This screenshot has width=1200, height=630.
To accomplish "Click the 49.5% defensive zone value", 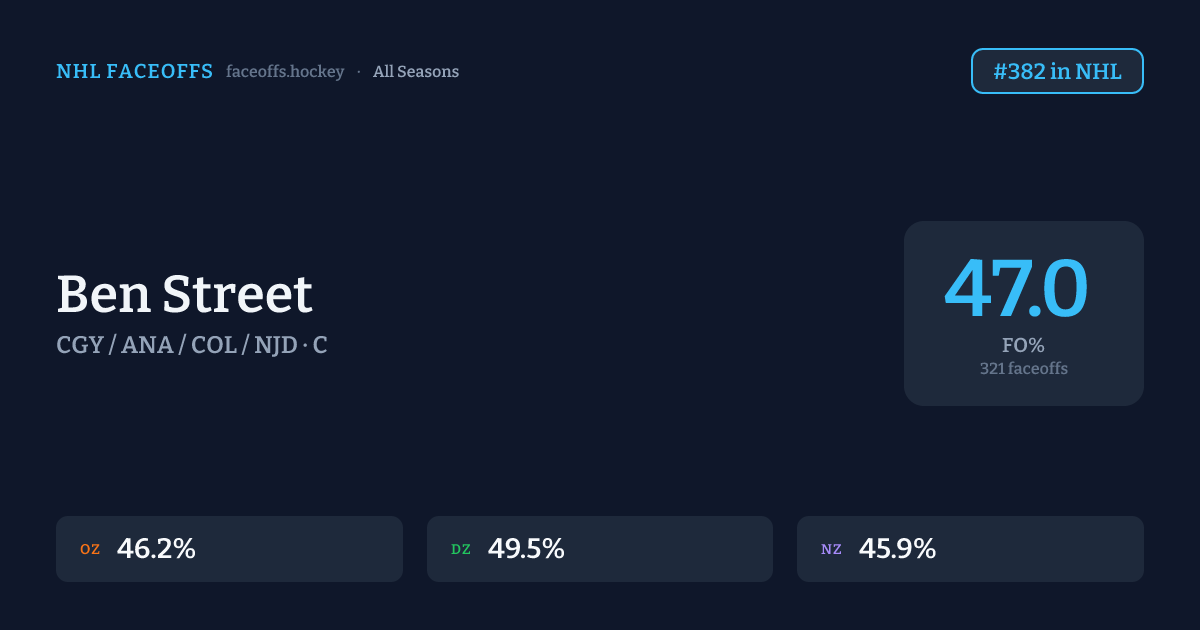I will [x=526, y=549].
